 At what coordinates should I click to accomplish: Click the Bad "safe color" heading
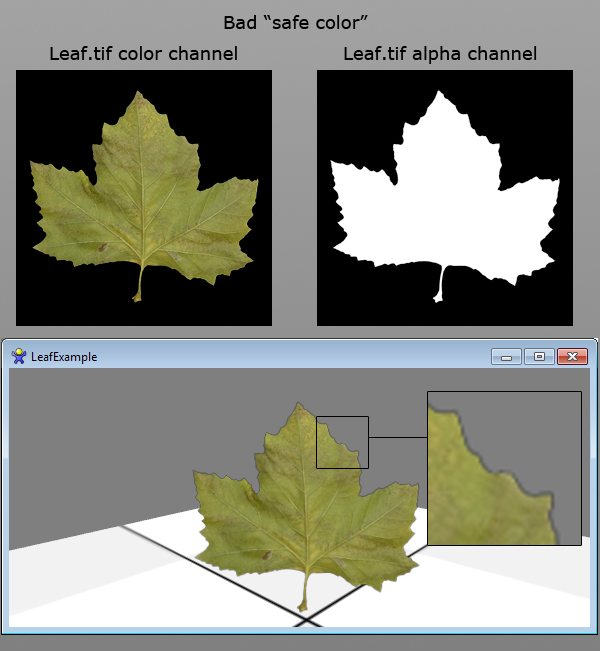[x=300, y=22]
